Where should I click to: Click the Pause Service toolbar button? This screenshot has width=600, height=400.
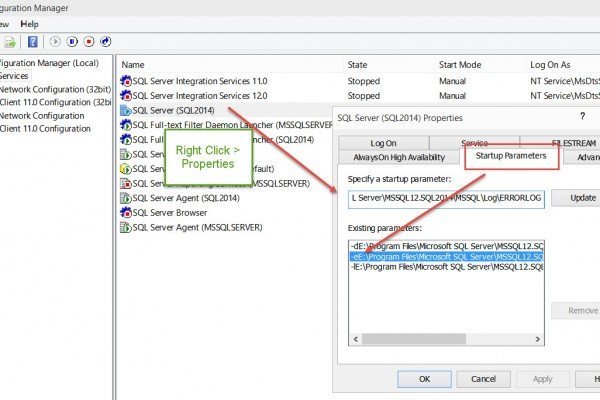click(x=72, y=41)
